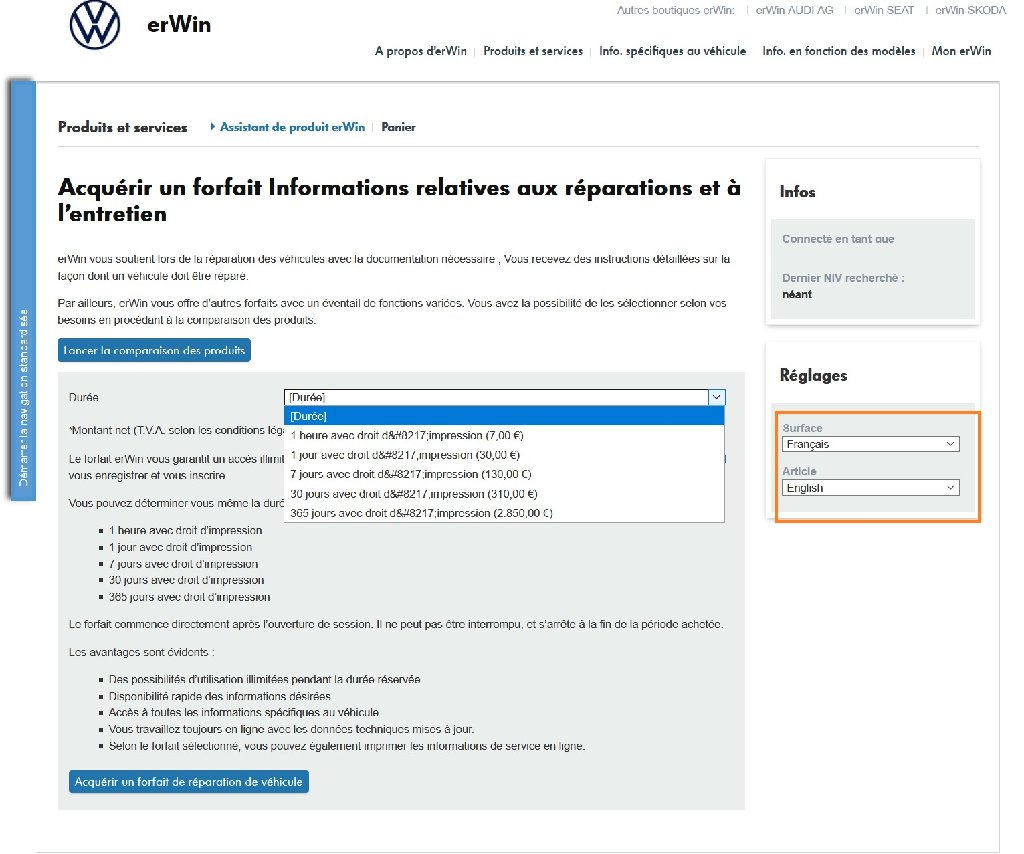This screenshot has width=1024, height=854.
Task: Click the arrow before Assistant de produit erWin
Action: pyautogui.click(x=213, y=127)
